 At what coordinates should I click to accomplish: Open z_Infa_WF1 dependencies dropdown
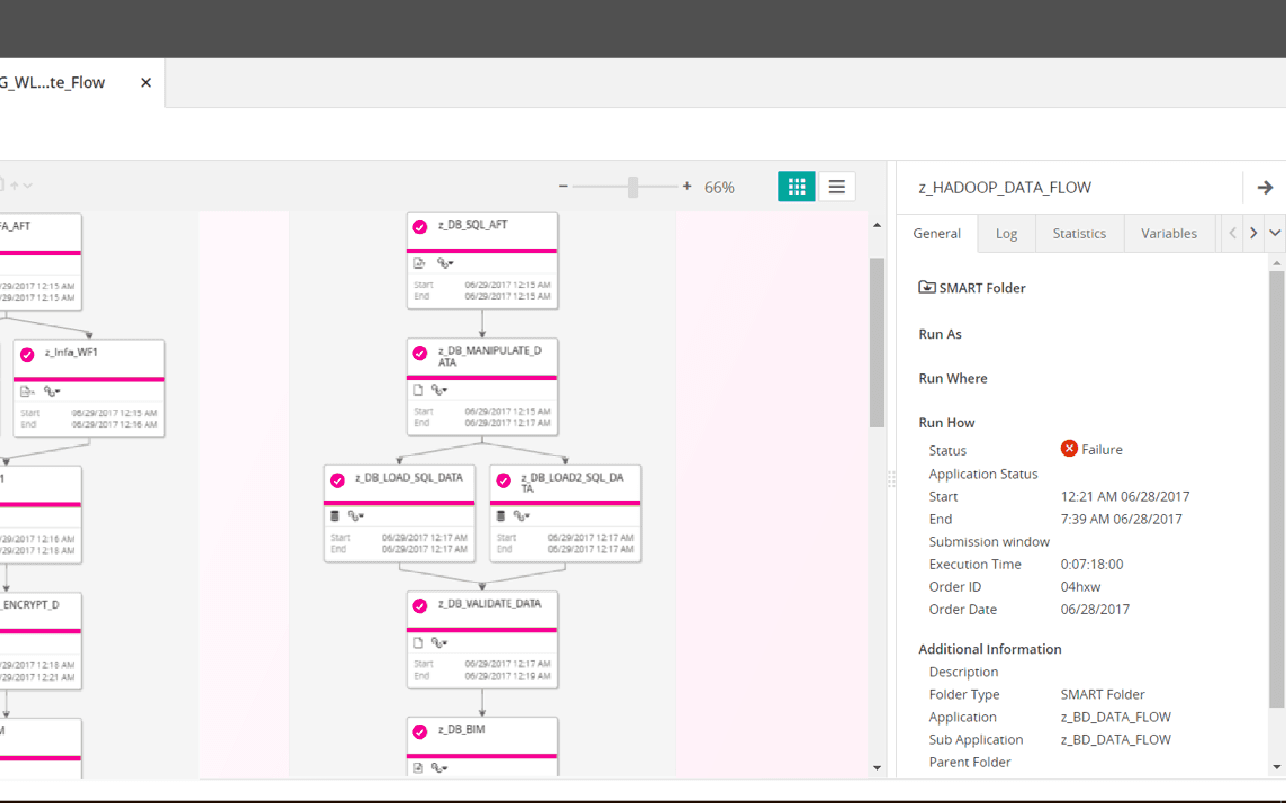52,391
